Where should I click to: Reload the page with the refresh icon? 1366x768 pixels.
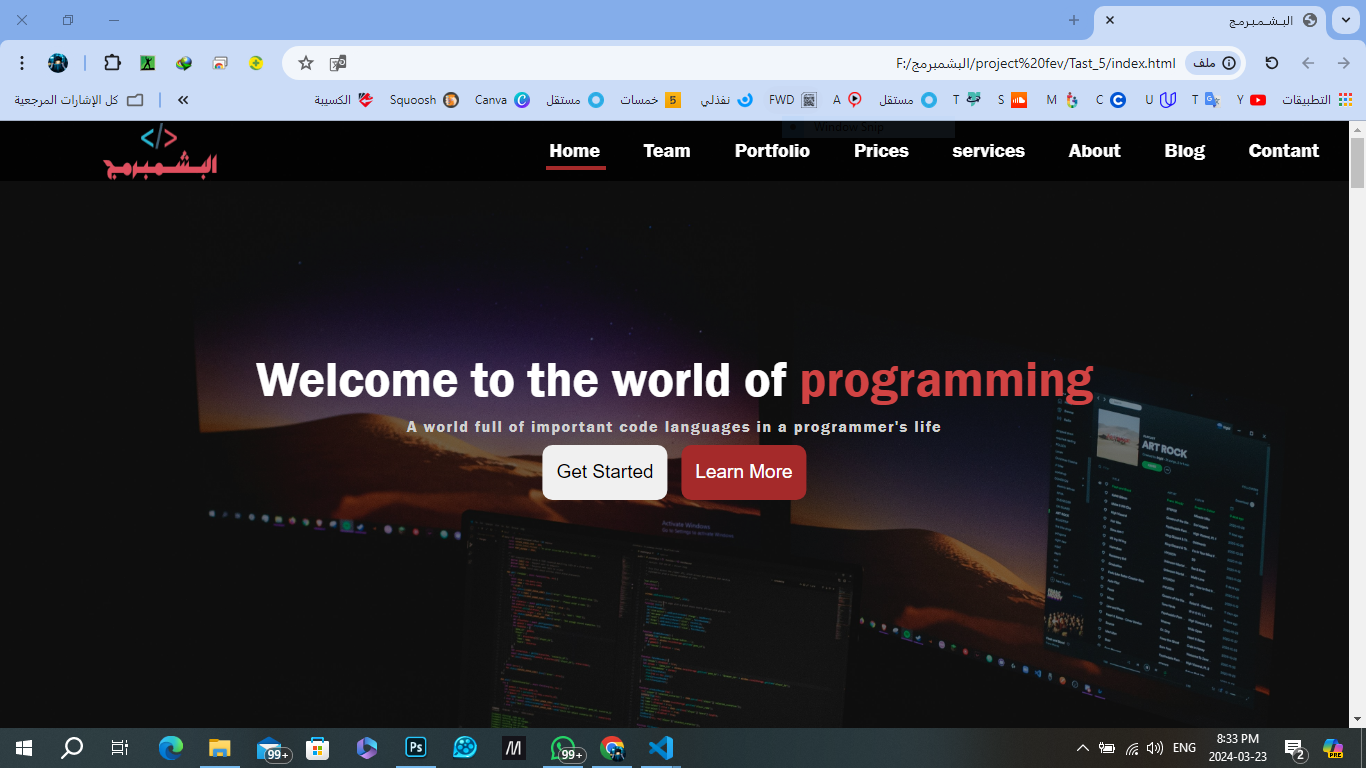click(x=1271, y=63)
